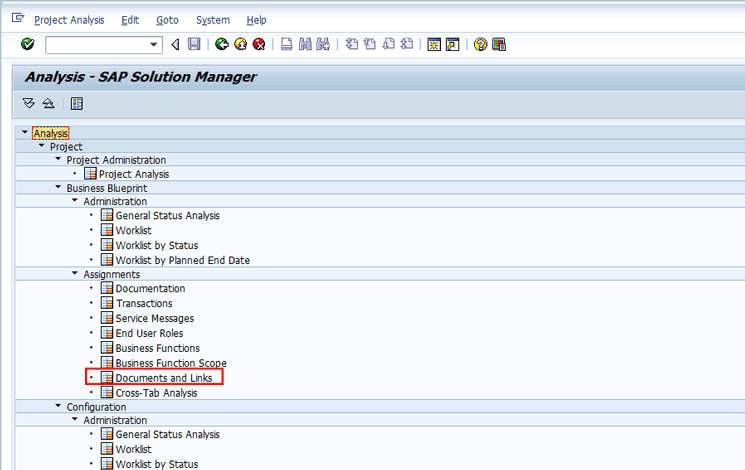Screen dimensions: 745x470
Task: Collapse the Analysis root node
Action: 25,132
